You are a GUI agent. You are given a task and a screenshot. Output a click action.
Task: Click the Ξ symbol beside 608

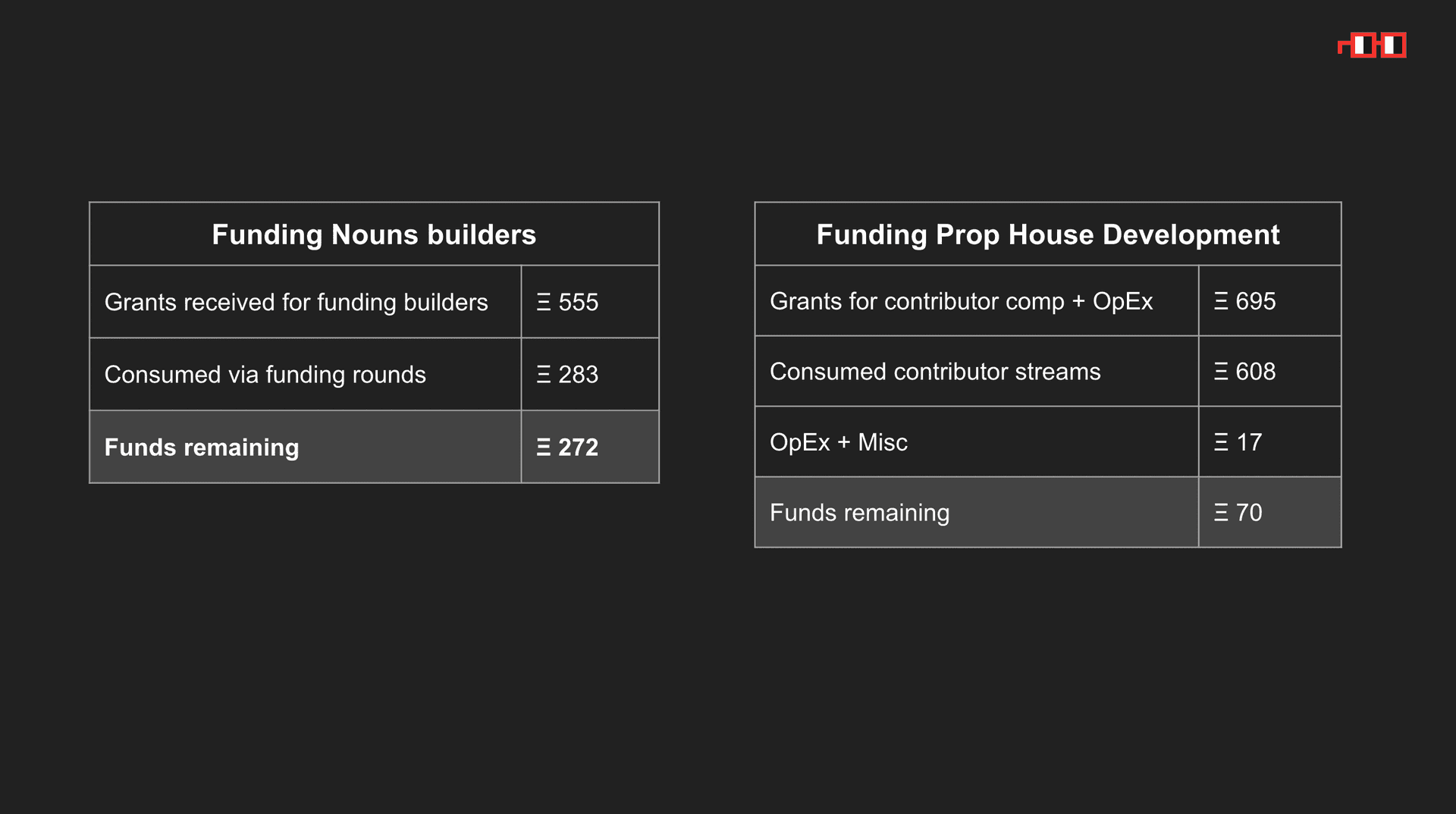coord(1221,372)
